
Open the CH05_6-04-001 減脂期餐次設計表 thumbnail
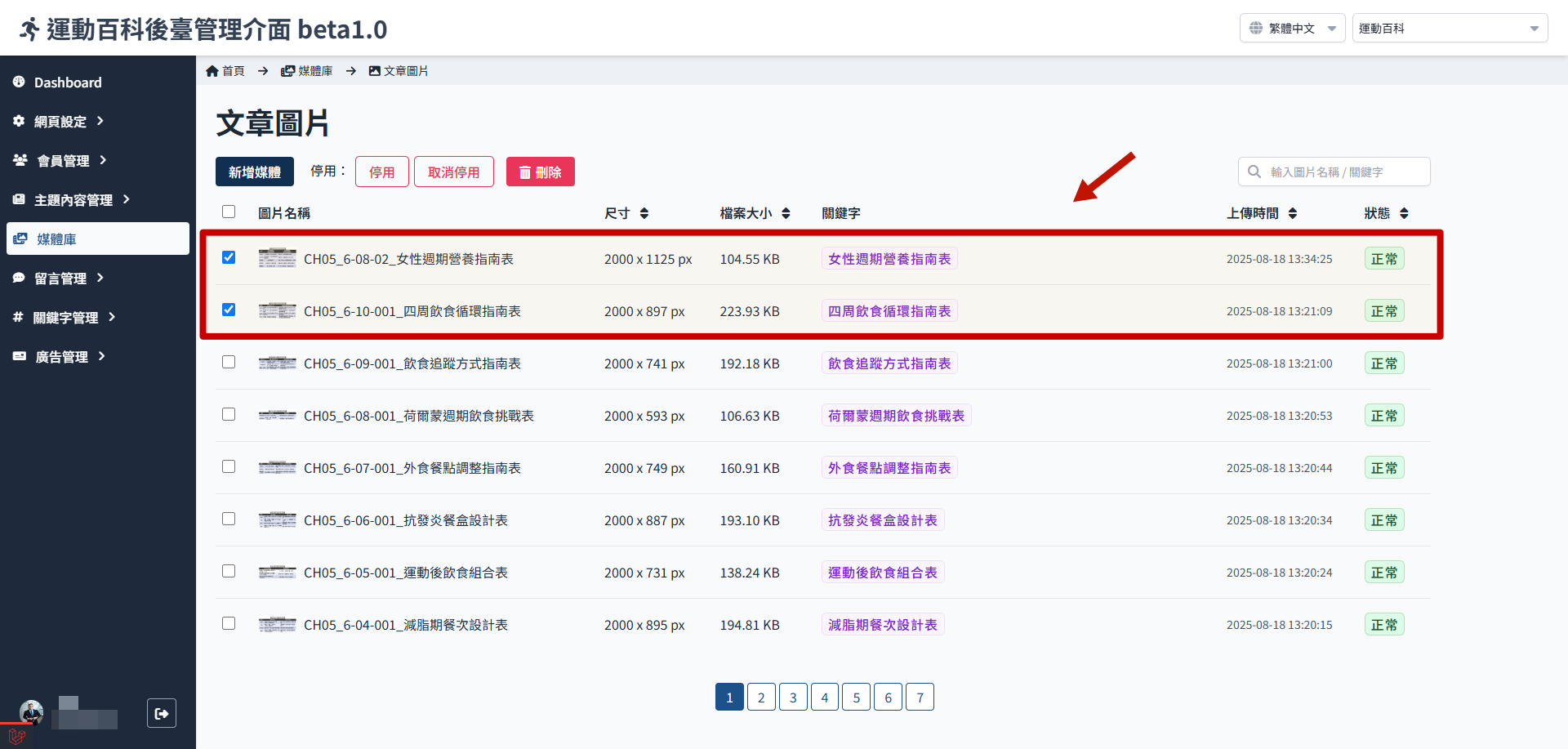tap(278, 625)
